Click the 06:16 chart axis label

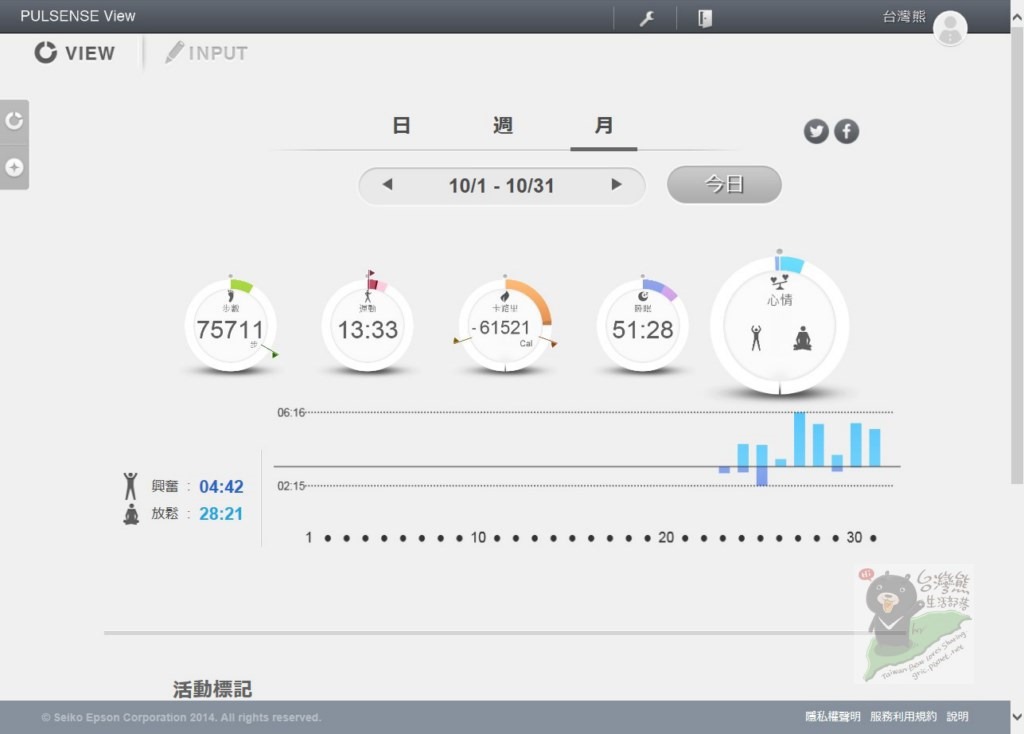coord(291,413)
